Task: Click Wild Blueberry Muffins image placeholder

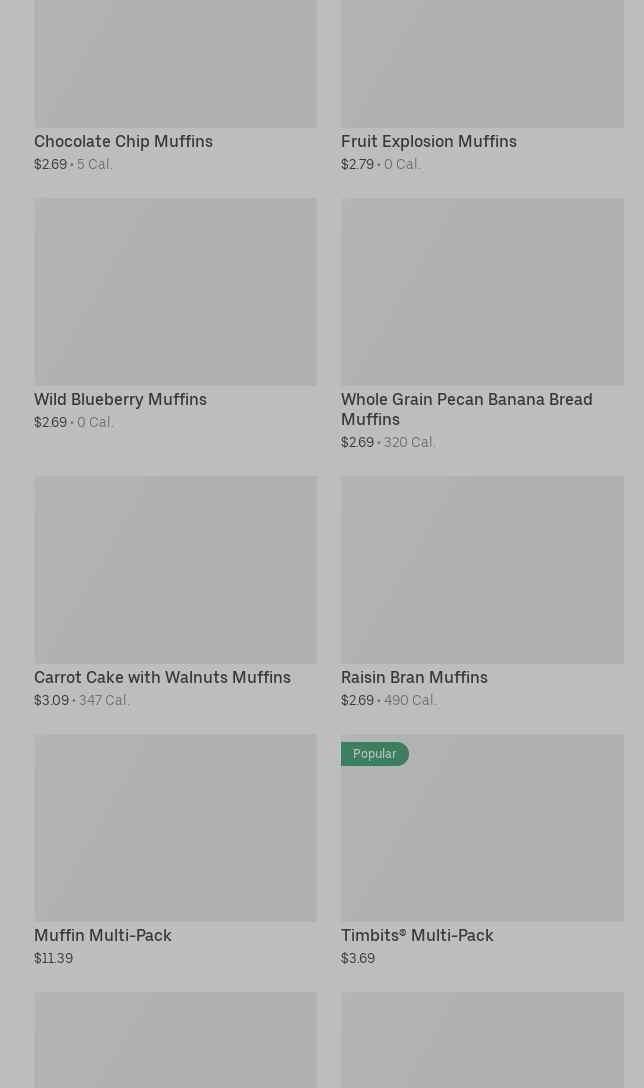Action: tap(175, 291)
